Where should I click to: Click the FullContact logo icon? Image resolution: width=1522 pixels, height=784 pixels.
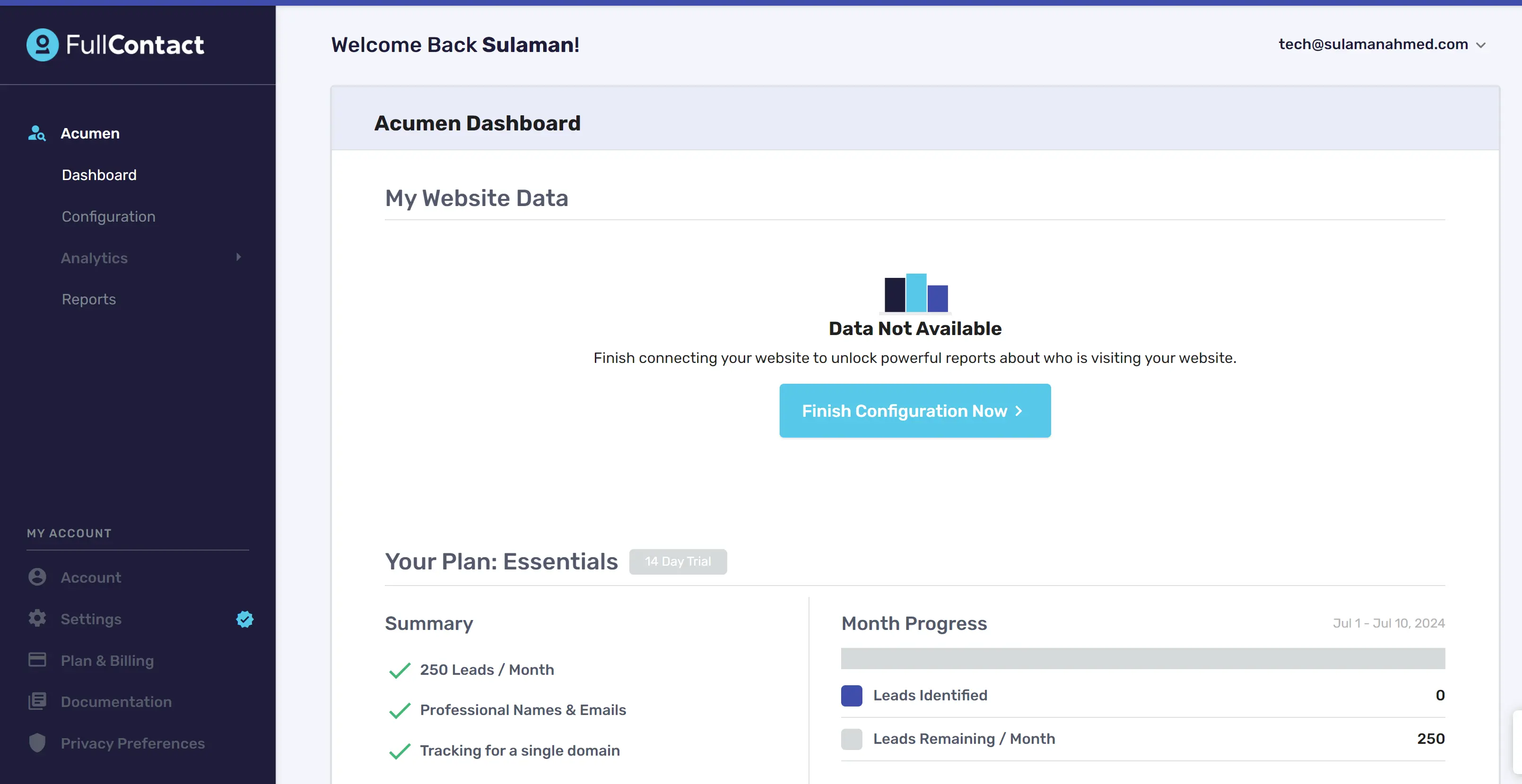43,45
